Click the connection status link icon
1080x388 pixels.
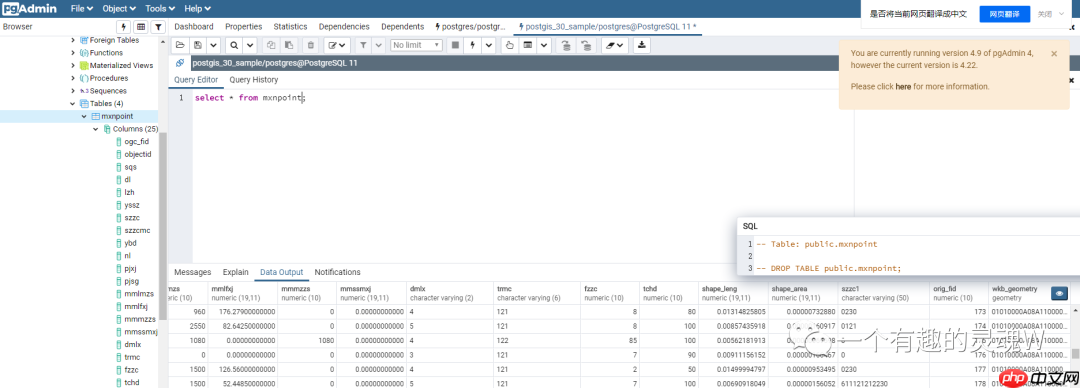[180, 63]
